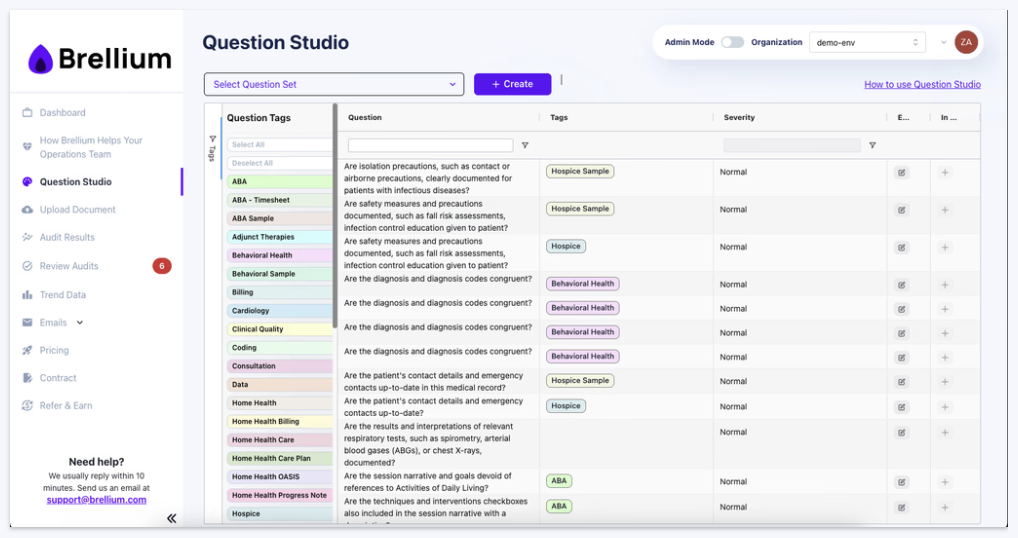Edit the session narrative ABA question
This screenshot has height=538, width=1018.
click(x=902, y=482)
